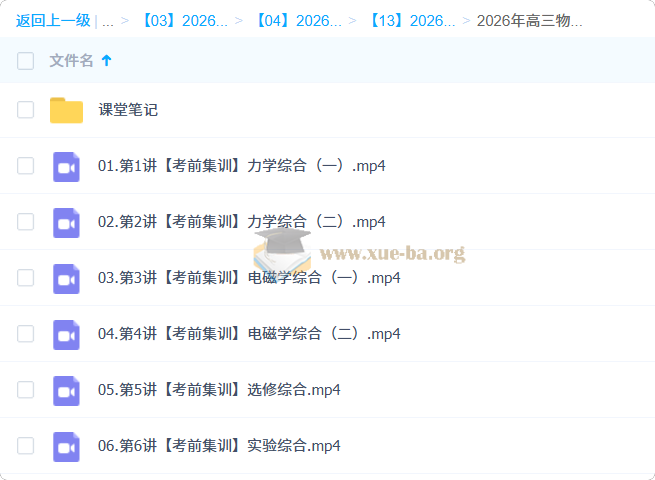Tick the select-all checkbox beside 文件名

click(25, 61)
